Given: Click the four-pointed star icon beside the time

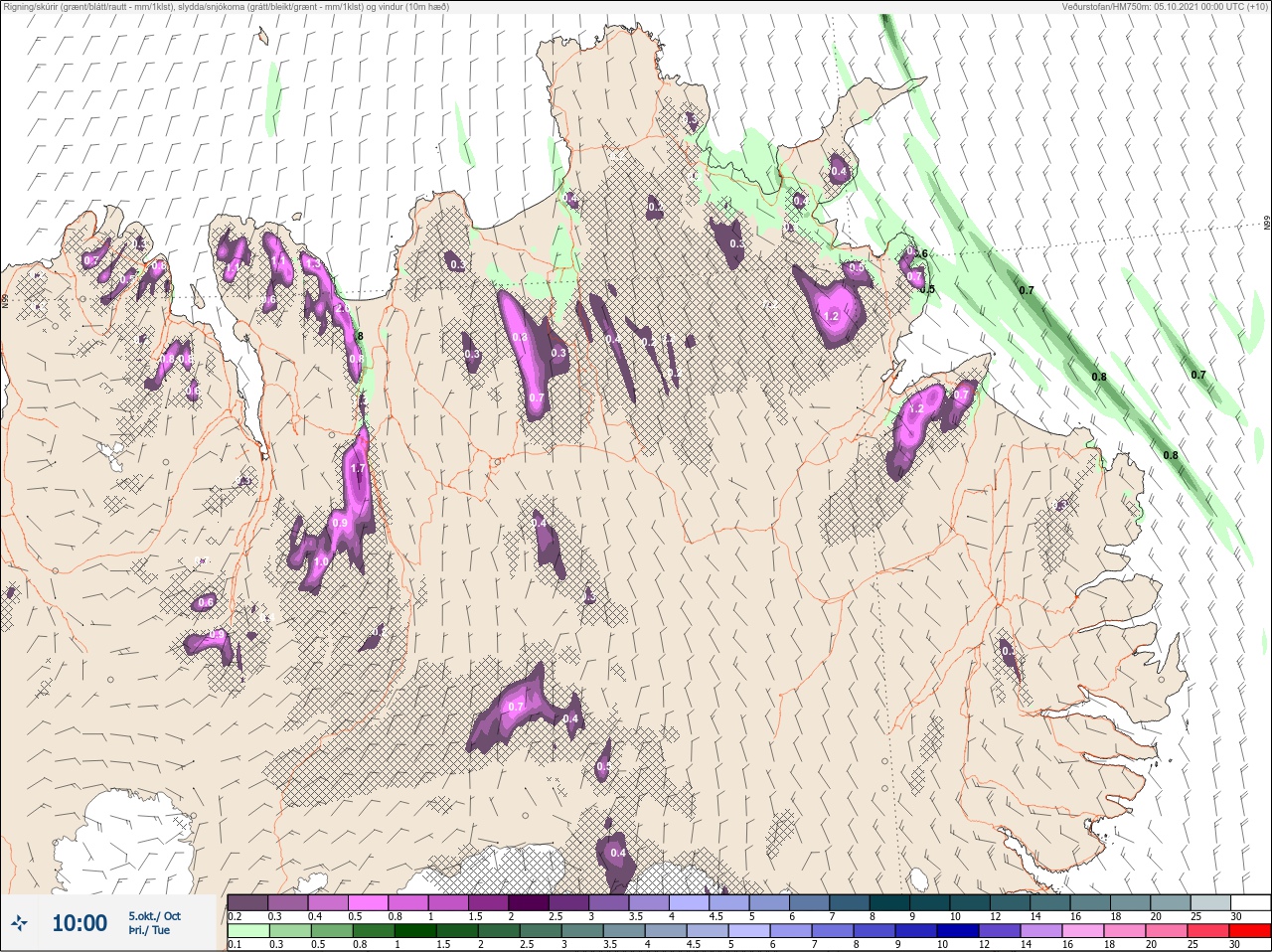Looking at the screenshot, I should coord(21,923).
